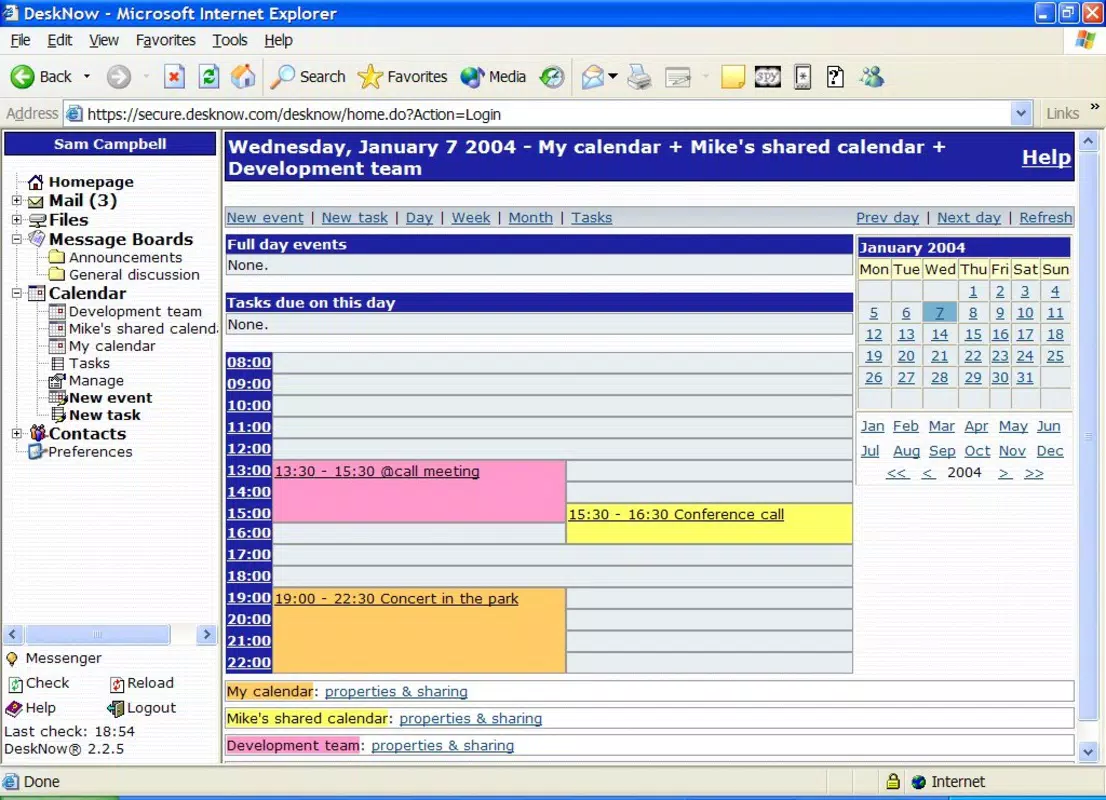The width and height of the screenshot is (1106, 800).
Task: Click the Week view link
Action: point(470,217)
